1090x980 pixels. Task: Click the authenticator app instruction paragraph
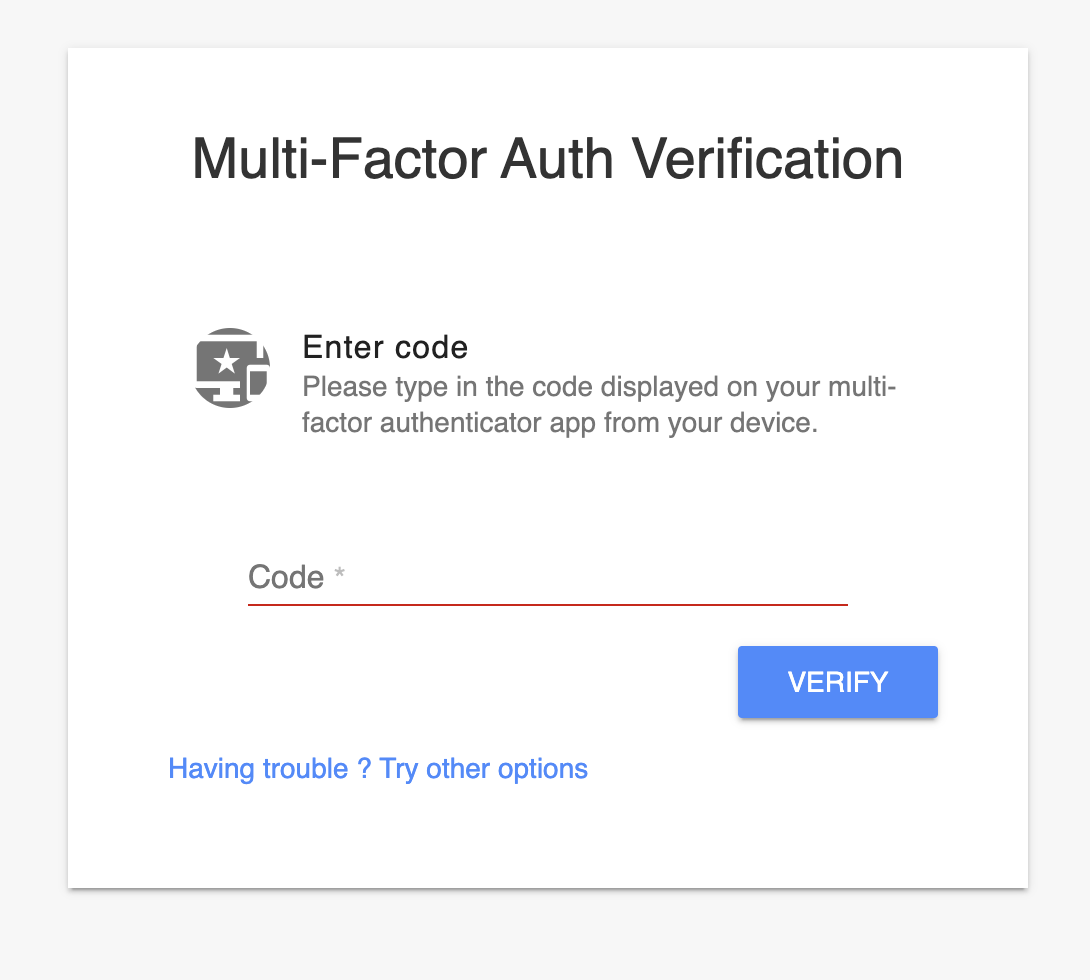point(598,404)
